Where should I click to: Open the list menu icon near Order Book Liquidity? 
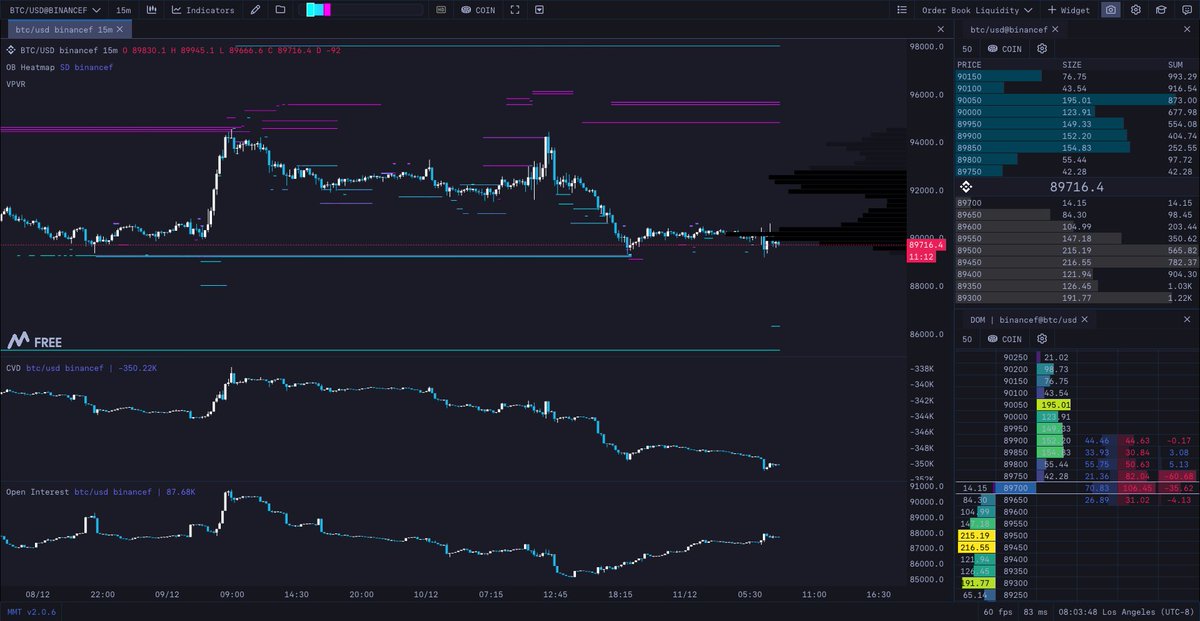901,10
